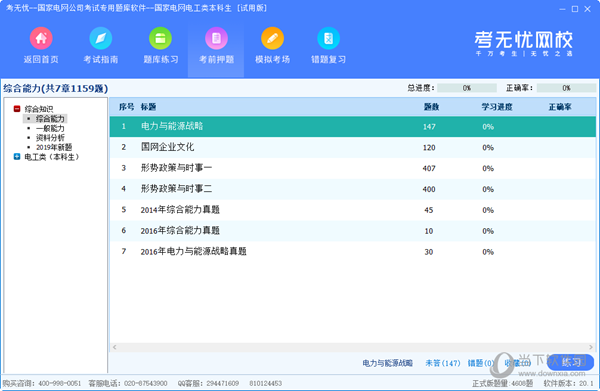This screenshot has height=391, width=600.
Task: Select 2019年新题 in the tree
Action: [54, 147]
